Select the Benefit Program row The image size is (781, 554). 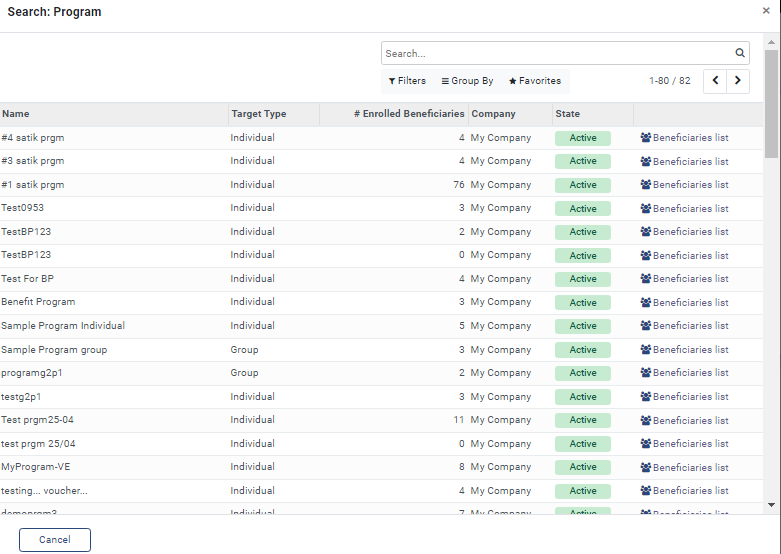381,302
